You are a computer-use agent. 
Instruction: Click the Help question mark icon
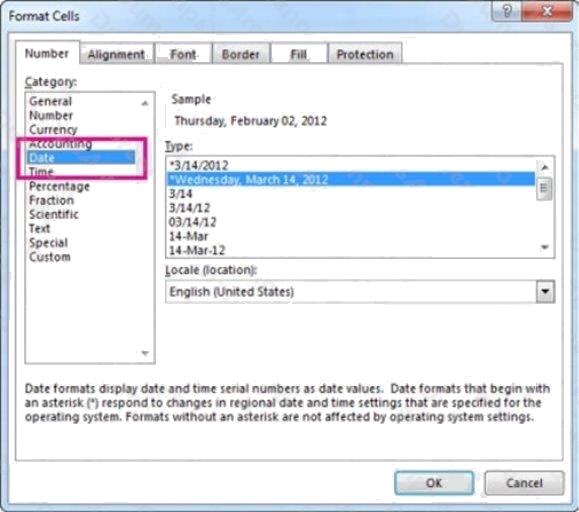(507, 11)
